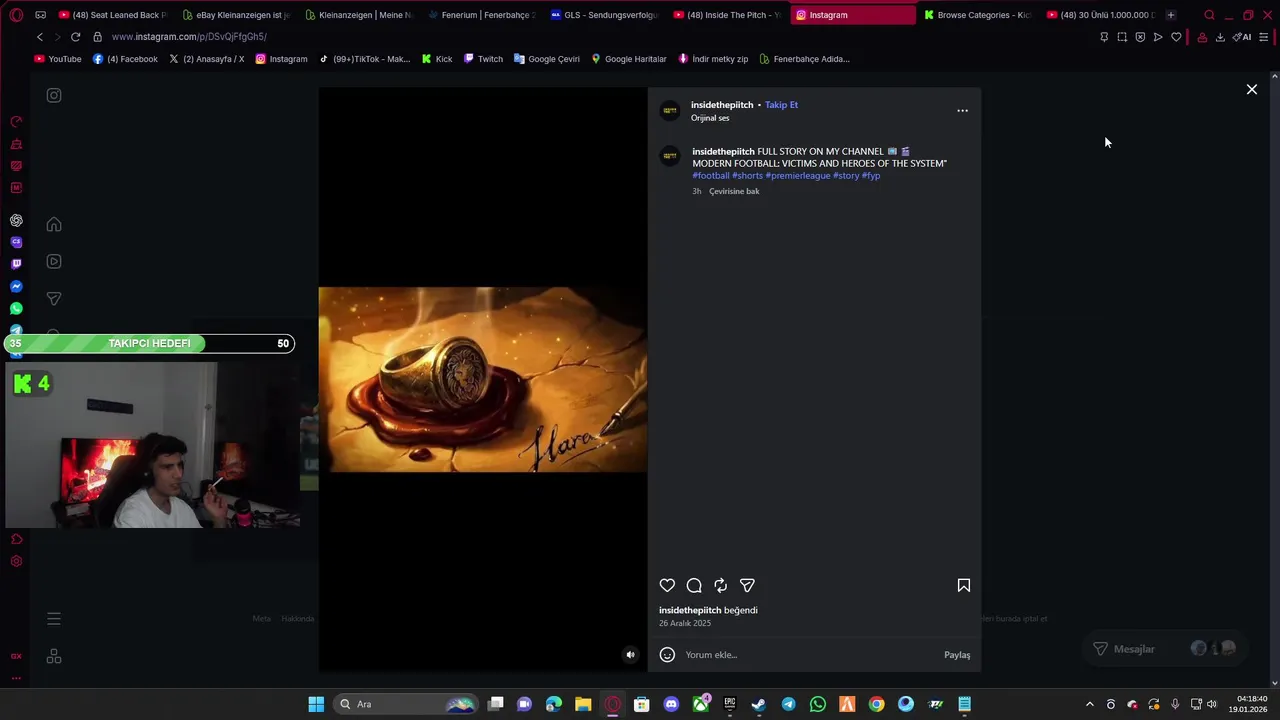
Task: Open the three-dot post options menu
Action: pyautogui.click(x=962, y=110)
